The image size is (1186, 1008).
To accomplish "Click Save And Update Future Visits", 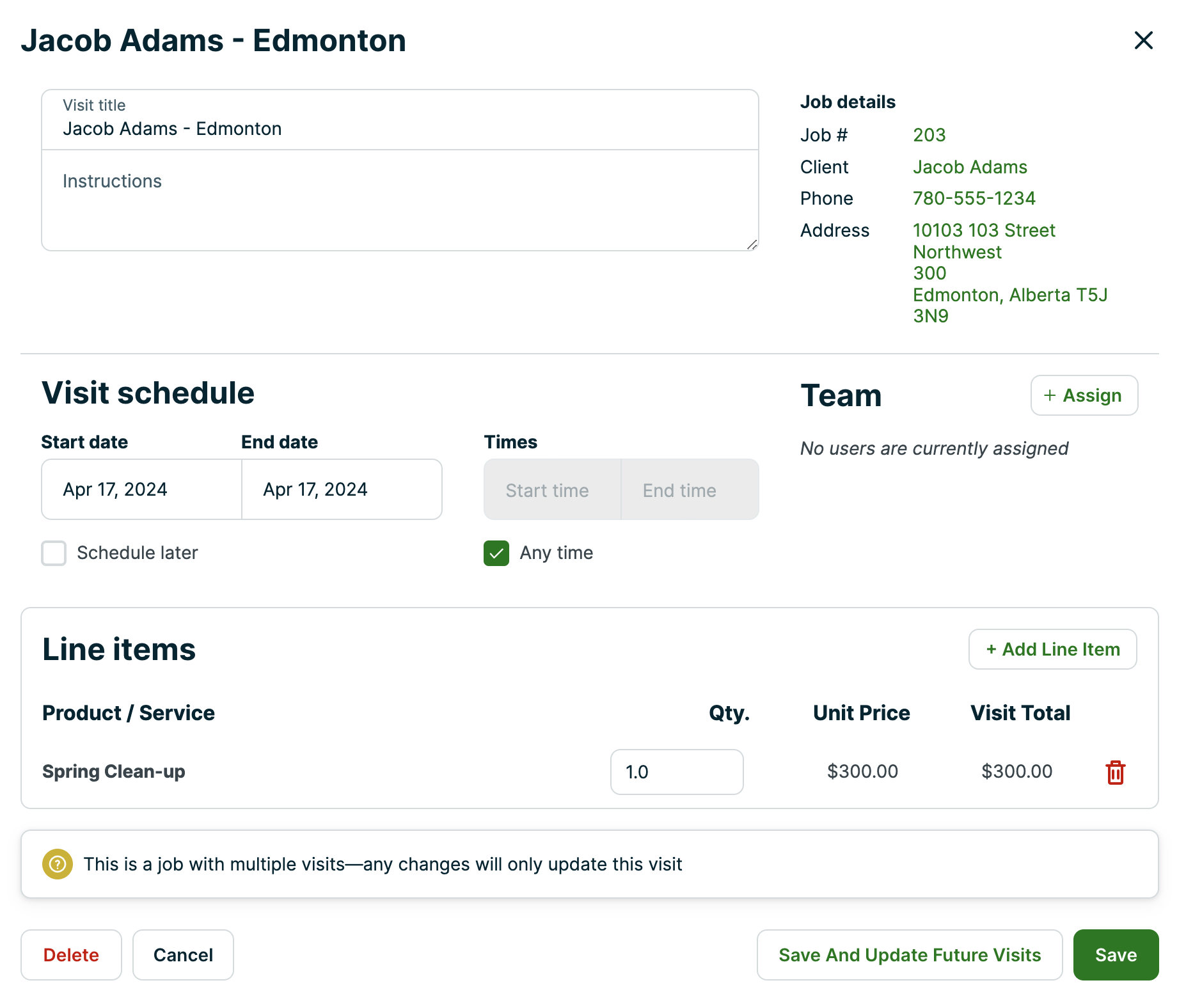I will [909, 955].
